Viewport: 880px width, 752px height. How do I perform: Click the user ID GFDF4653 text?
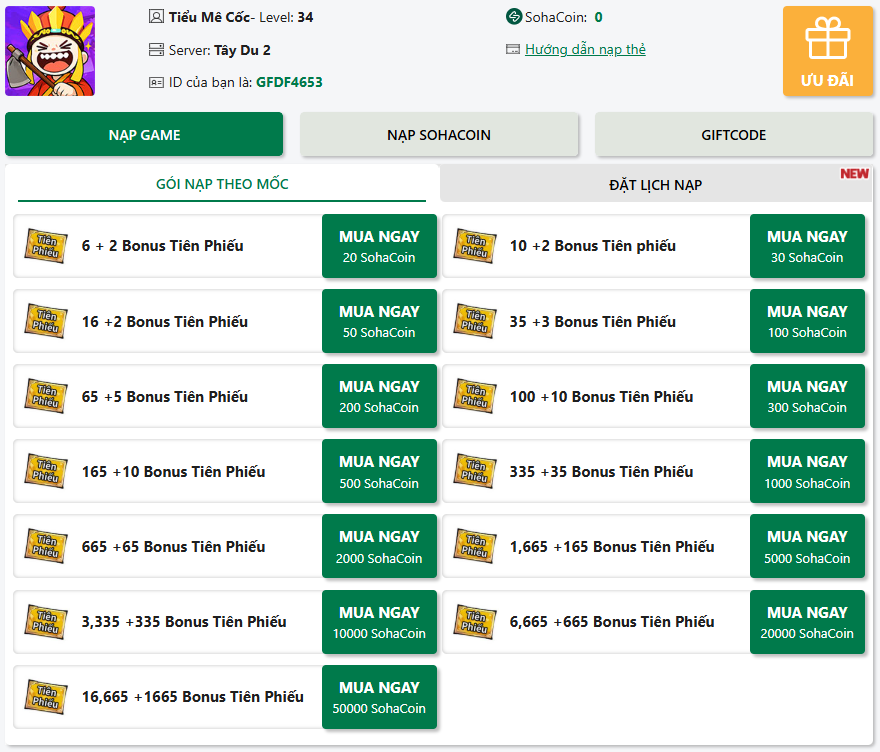click(289, 82)
